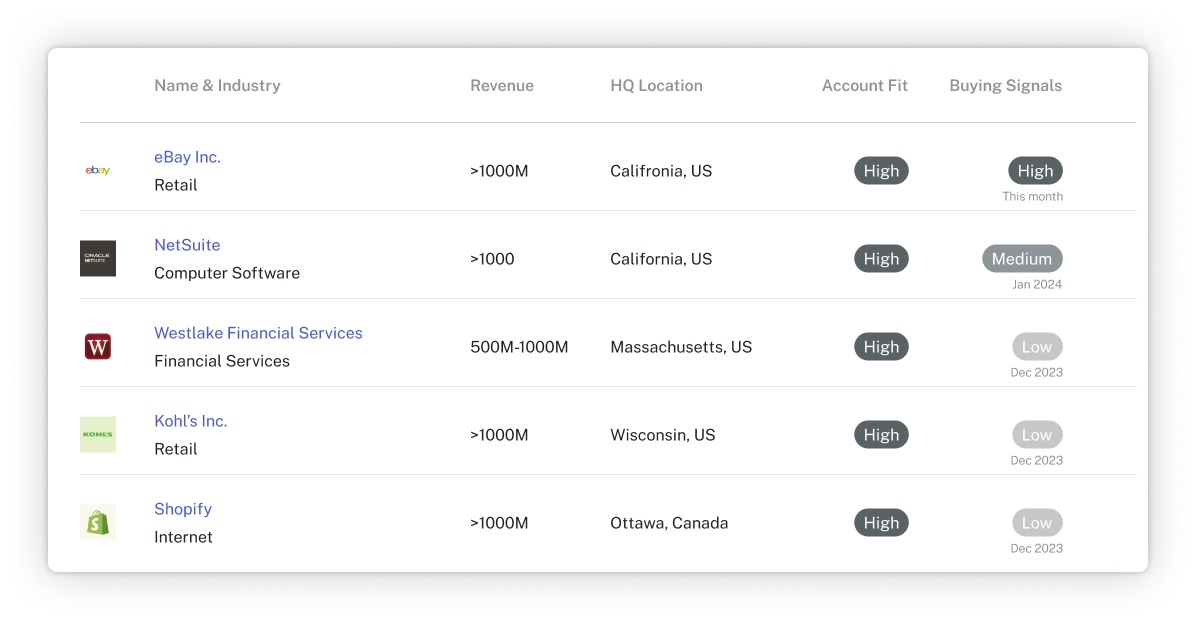
Task: Click Shopify's Dec 2023 signal date
Action: 1037,548
